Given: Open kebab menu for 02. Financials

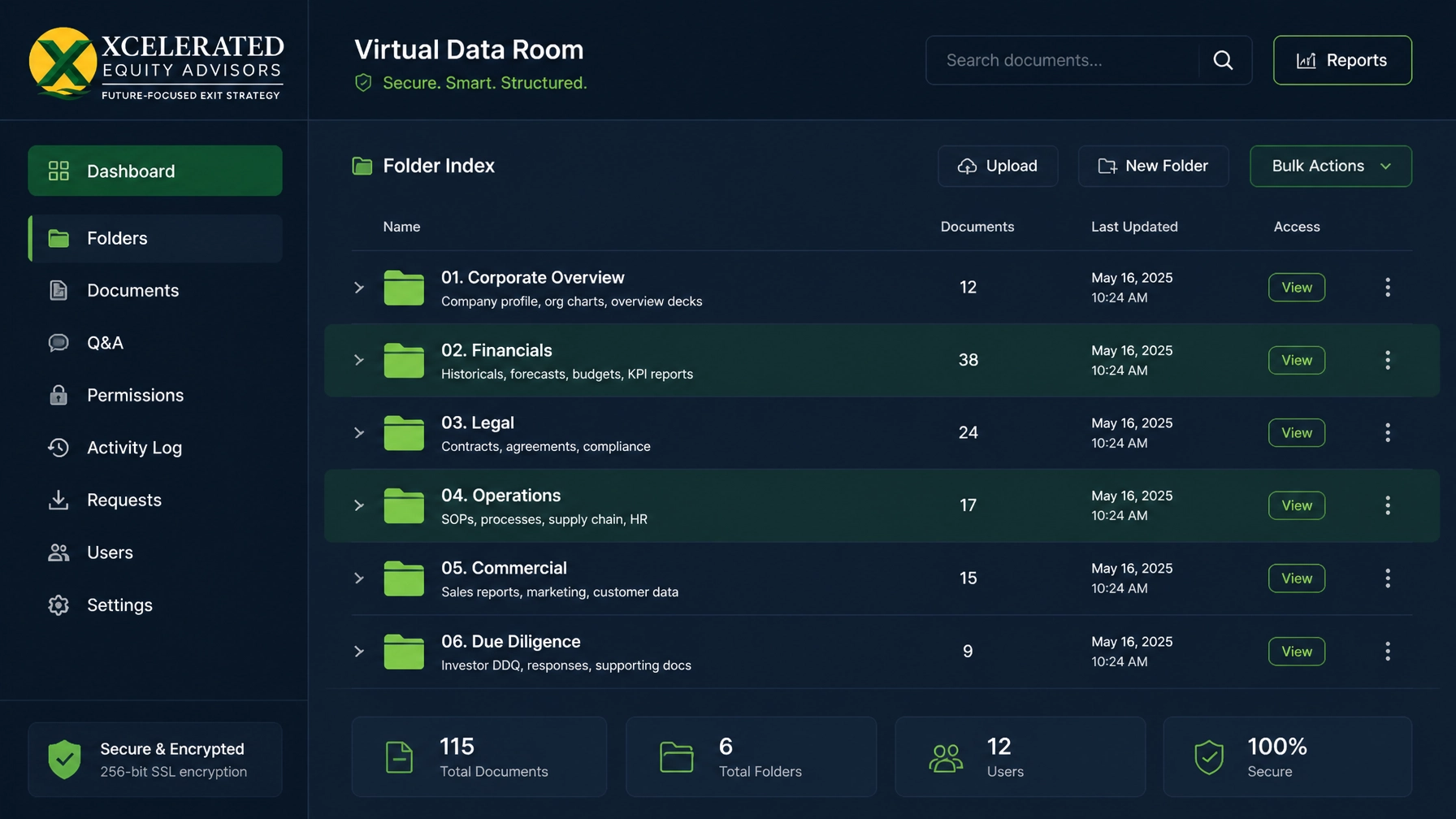Looking at the screenshot, I should point(1388,360).
